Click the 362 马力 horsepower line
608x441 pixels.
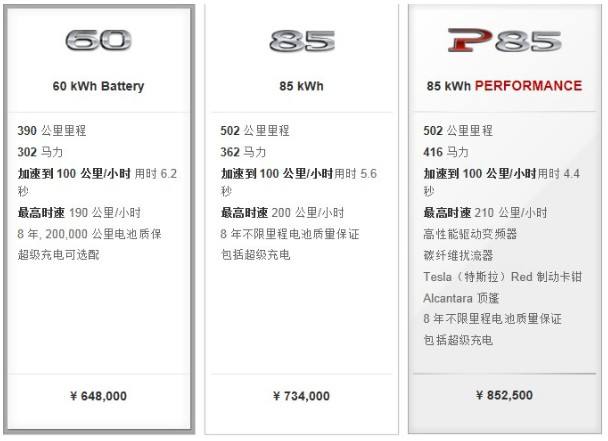tap(243, 152)
